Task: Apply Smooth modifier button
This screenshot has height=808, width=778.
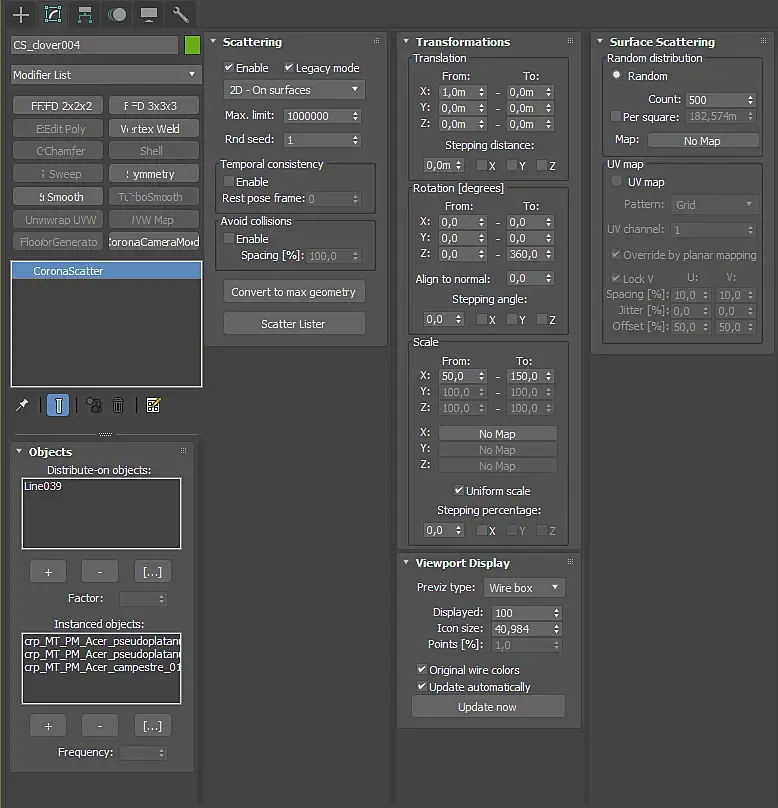Action: [58, 197]
